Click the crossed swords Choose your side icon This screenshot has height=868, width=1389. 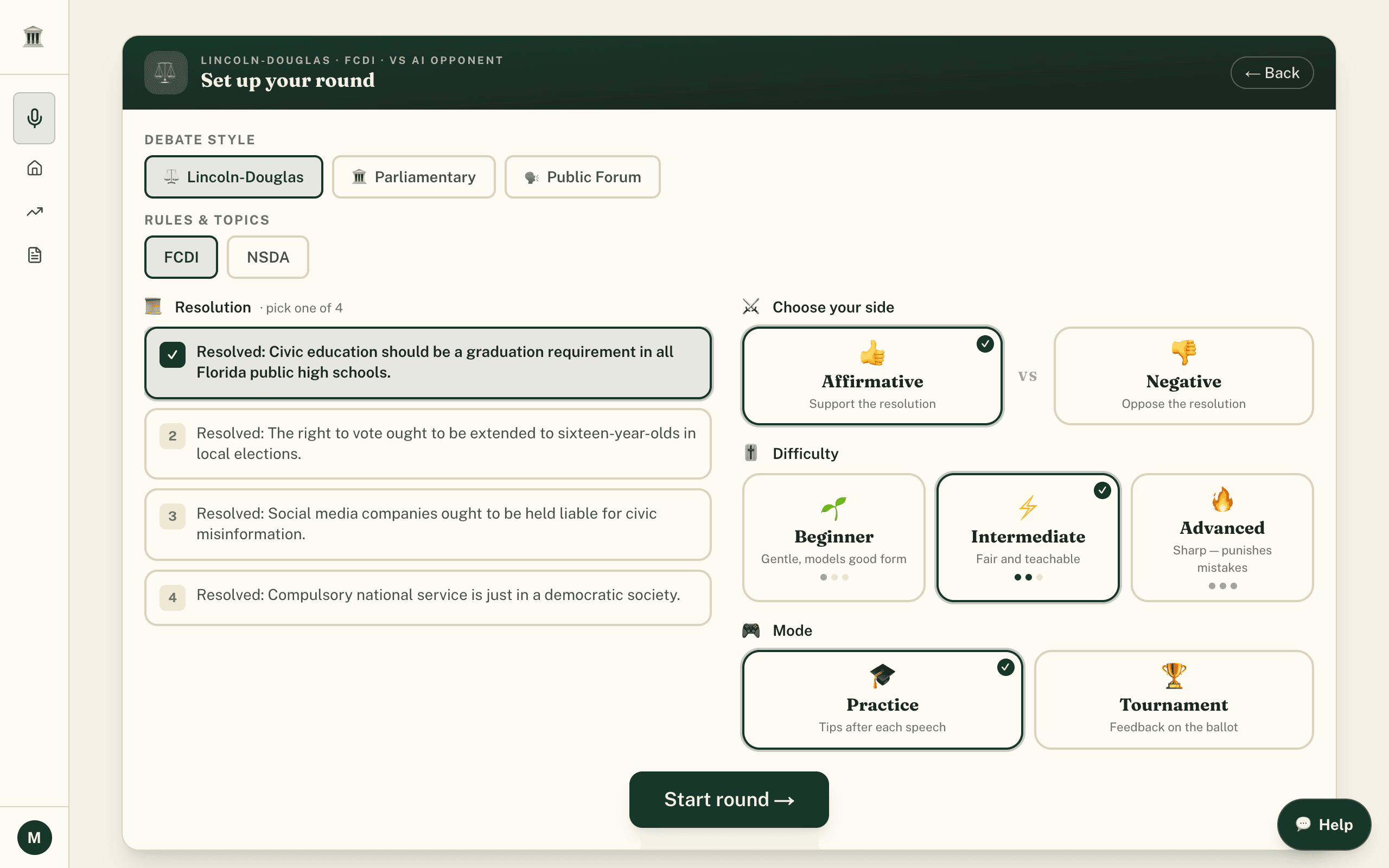point(751,307)
